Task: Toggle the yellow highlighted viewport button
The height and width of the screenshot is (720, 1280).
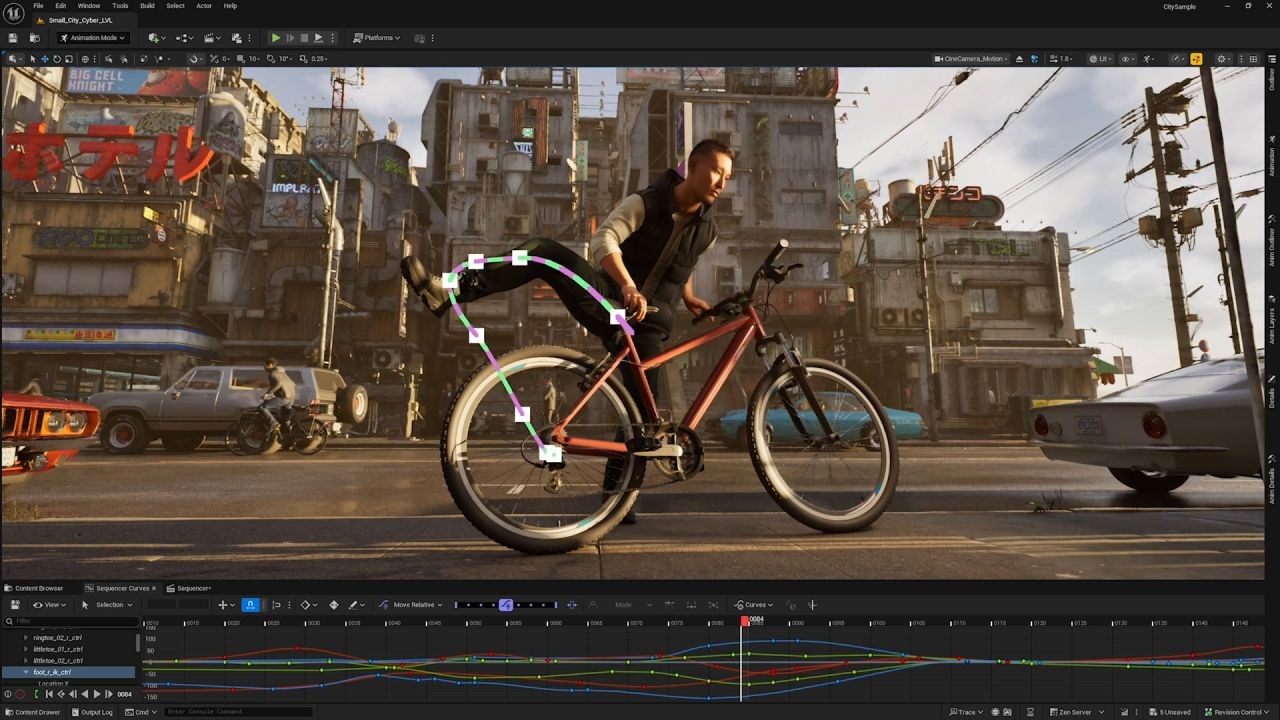Action: tap(1196, 59)
